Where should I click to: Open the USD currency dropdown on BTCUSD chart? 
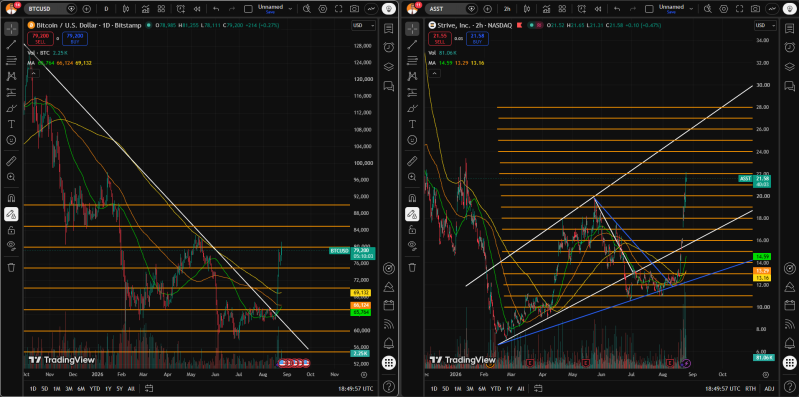click(x=363, y=25)
